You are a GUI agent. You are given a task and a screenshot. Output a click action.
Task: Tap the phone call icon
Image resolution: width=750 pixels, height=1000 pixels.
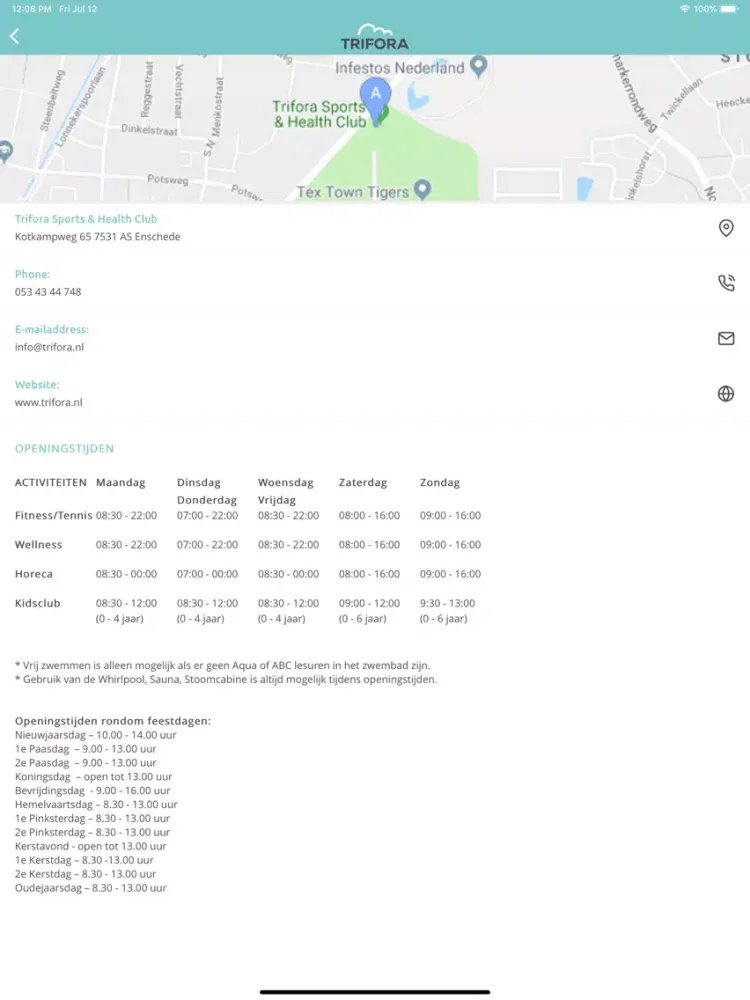[x=726, y=283]
